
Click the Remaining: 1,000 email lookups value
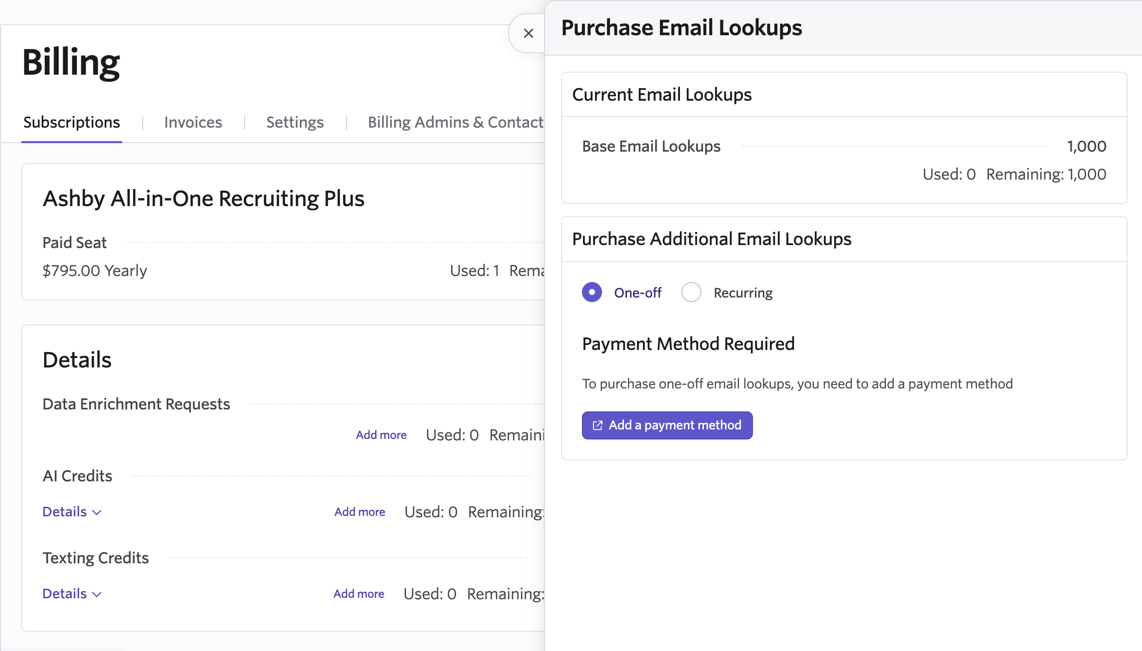pyautogui.click(x=1046, y=175)
